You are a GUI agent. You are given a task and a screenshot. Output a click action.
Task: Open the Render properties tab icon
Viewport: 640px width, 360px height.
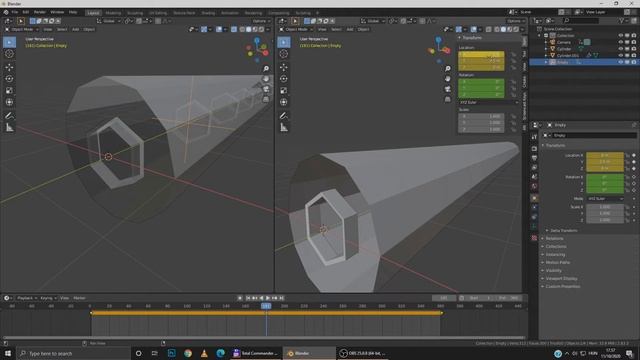(534, 149)
